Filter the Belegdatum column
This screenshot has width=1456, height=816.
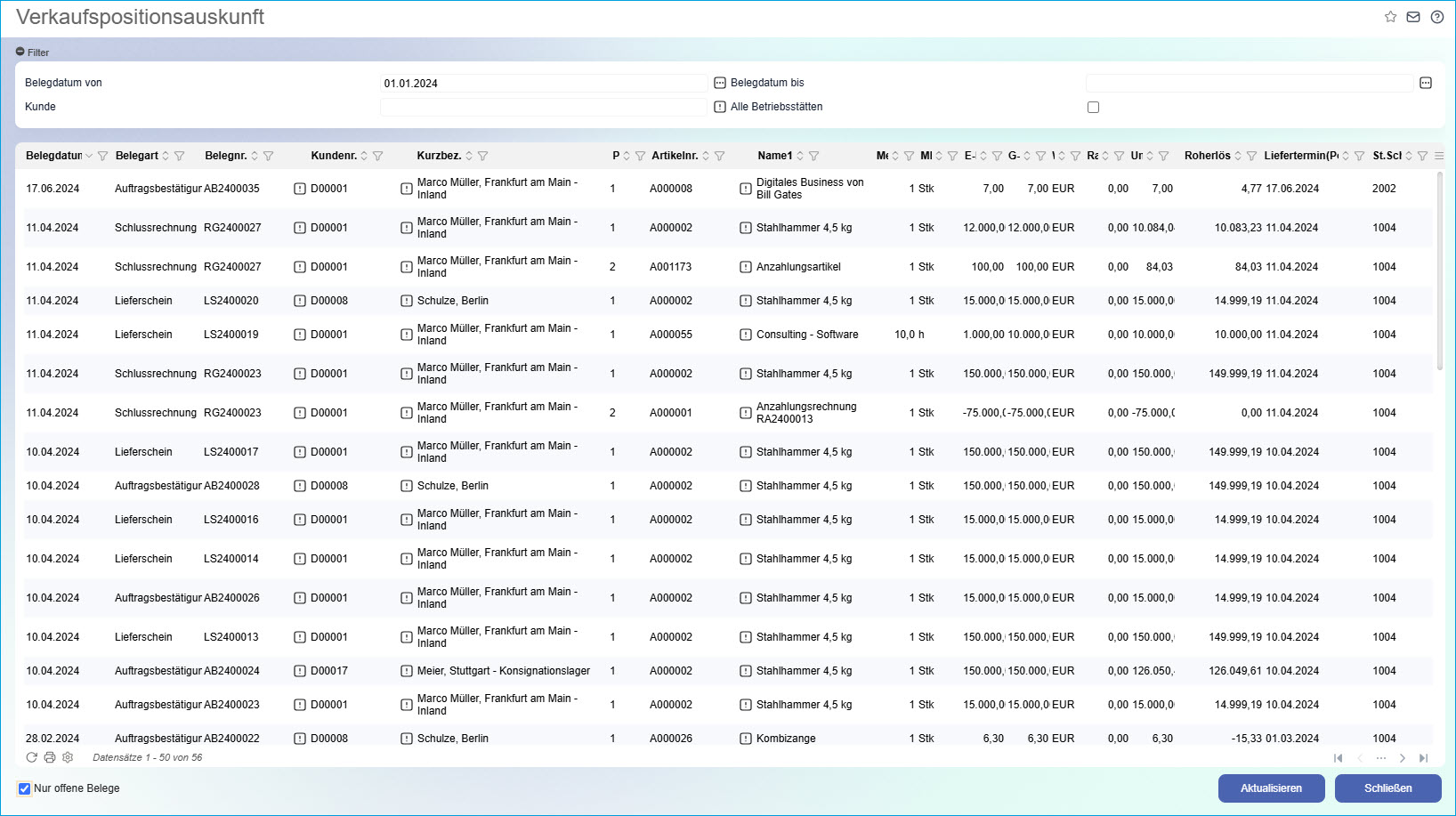click(x=102, y=156)
